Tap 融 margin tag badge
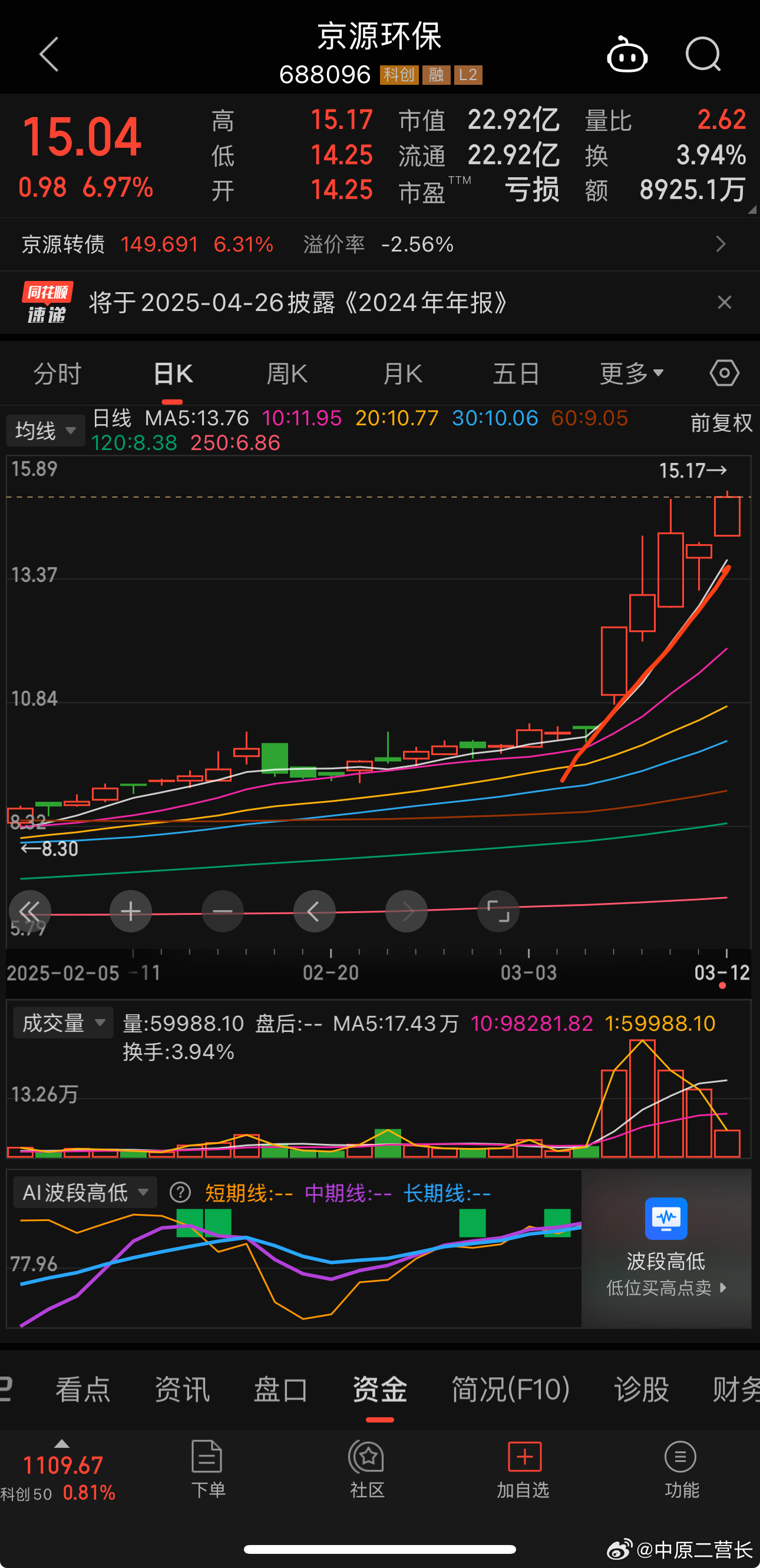 (436, 75)
